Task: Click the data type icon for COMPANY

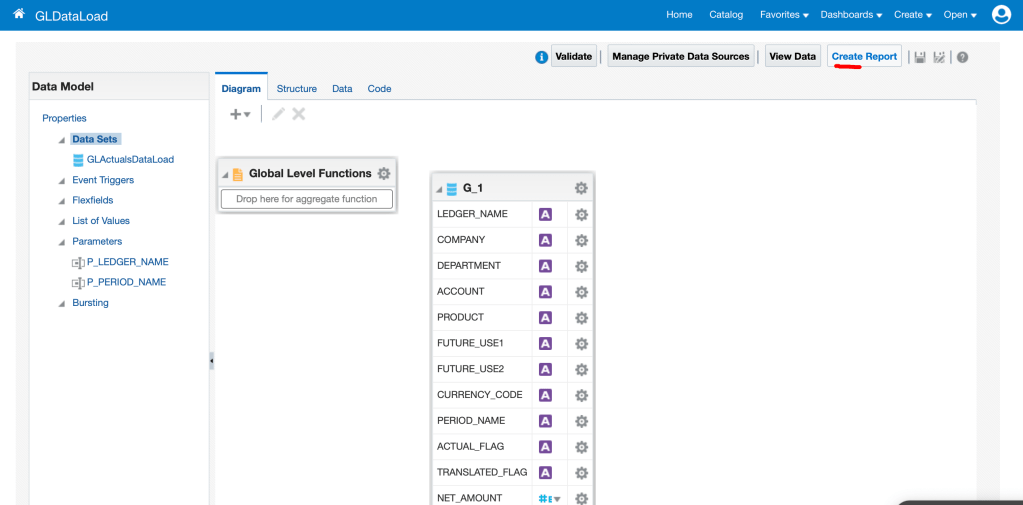Action: click(x=545, y=240)
